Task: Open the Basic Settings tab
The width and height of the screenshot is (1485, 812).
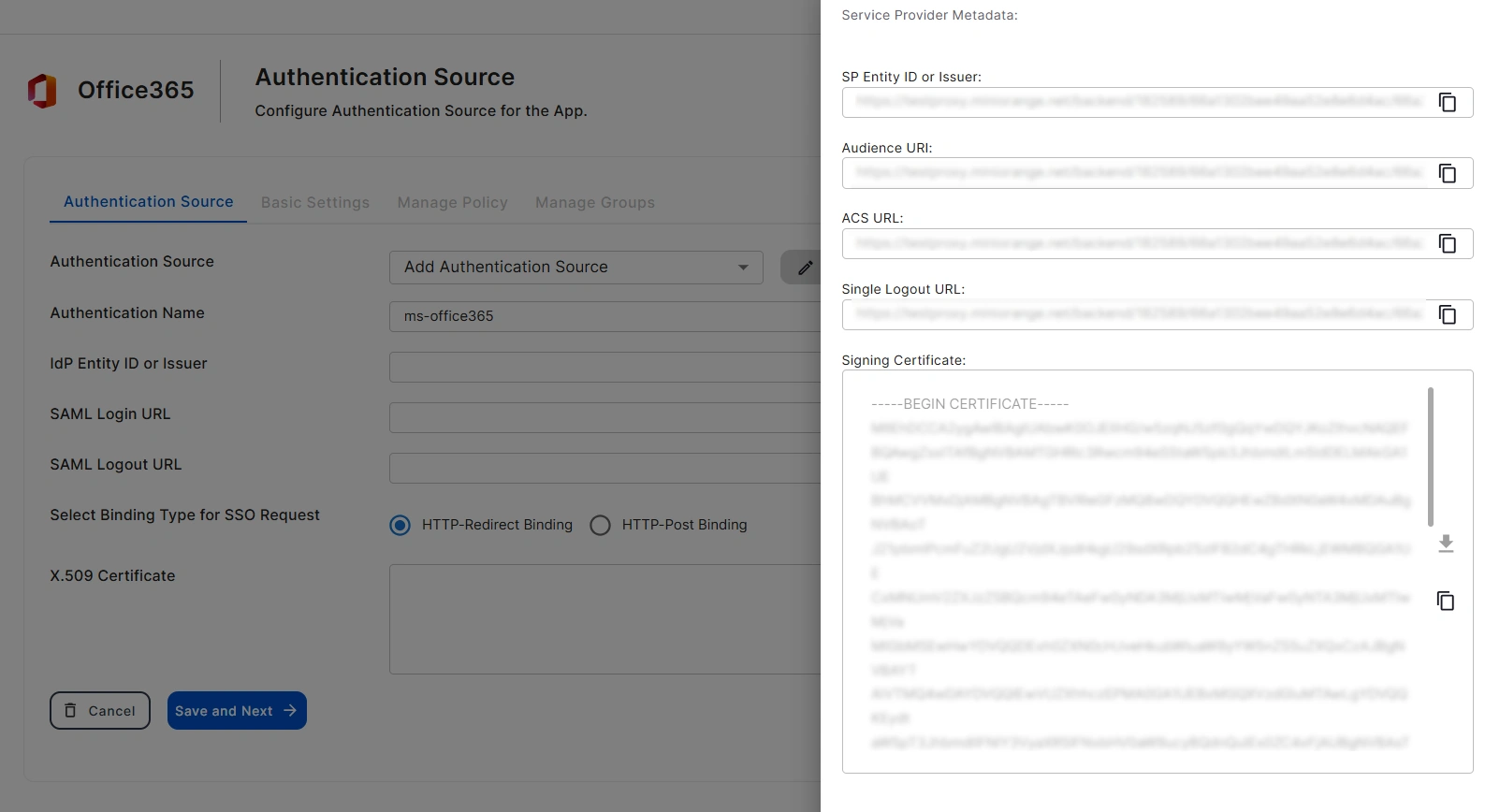Action: pos(315,203)
